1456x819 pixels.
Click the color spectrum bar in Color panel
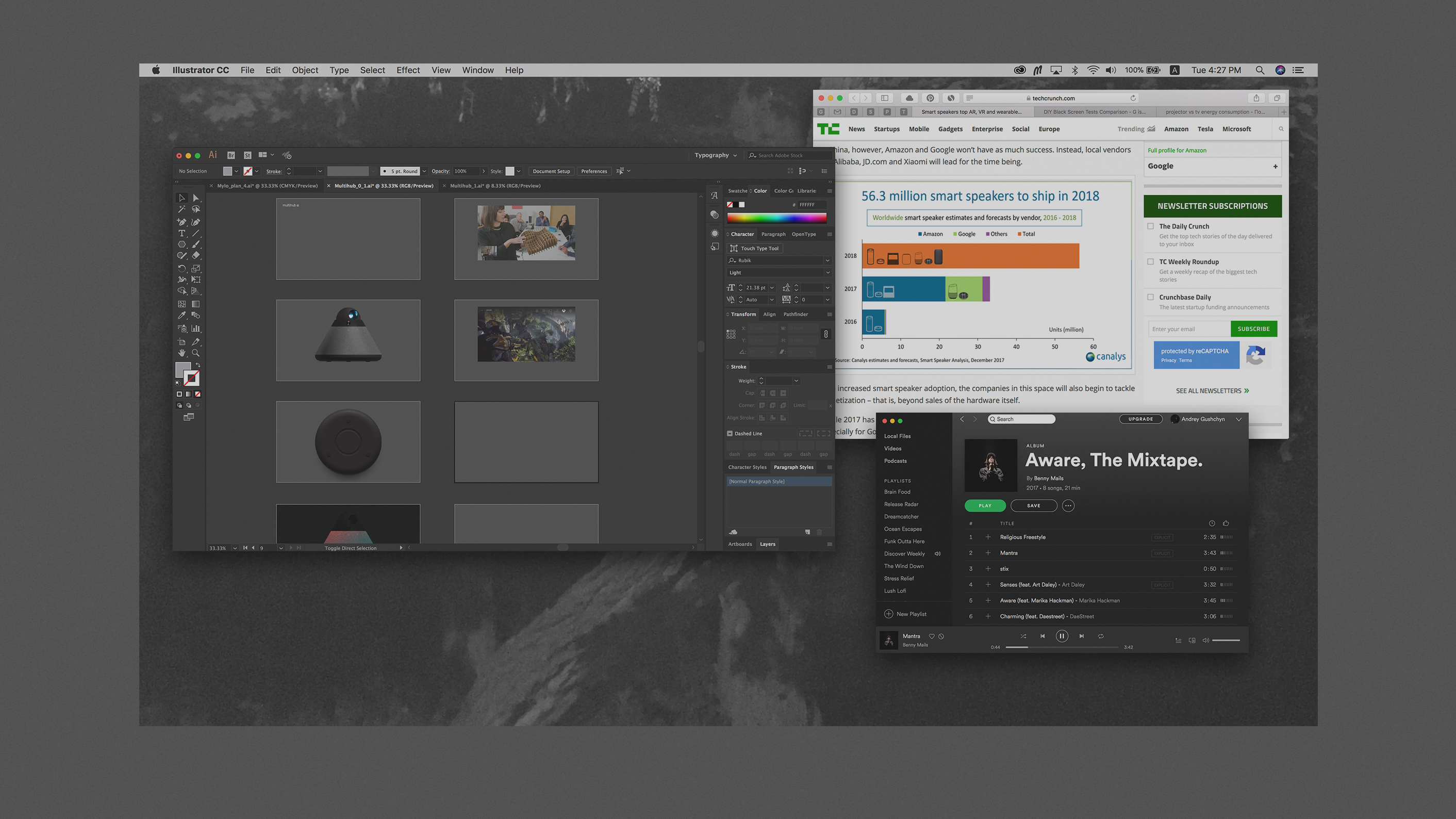[x=776, y=218]
